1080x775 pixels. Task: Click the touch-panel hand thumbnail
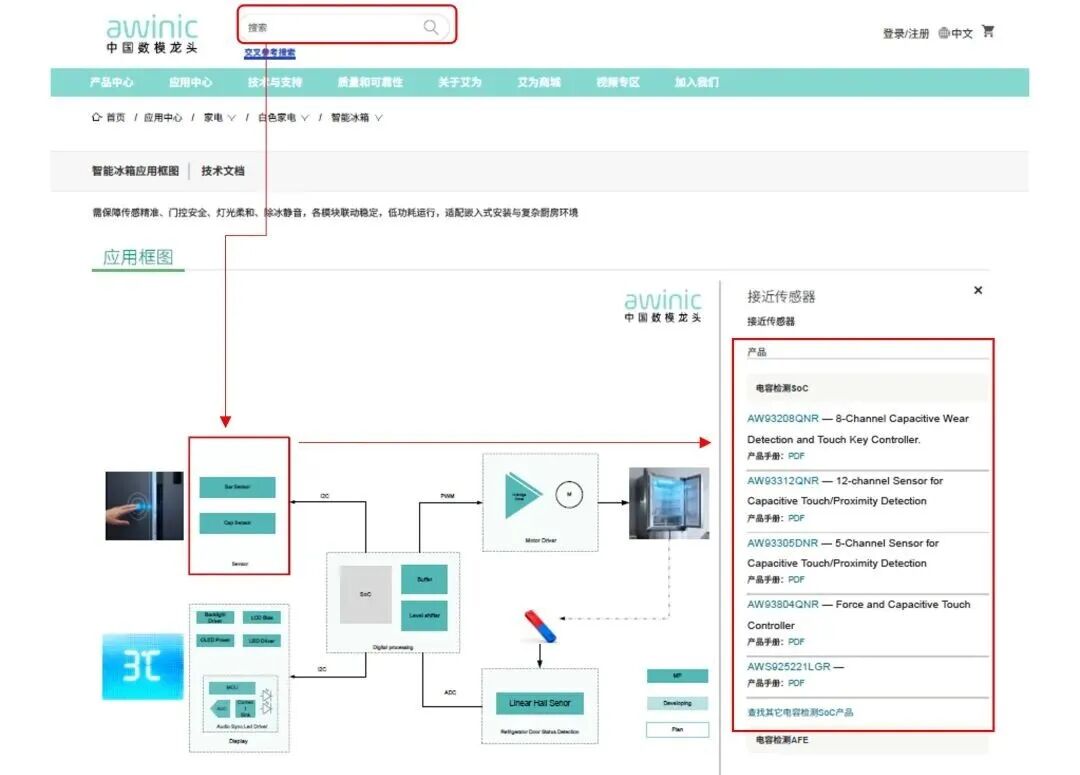[145, 506]
